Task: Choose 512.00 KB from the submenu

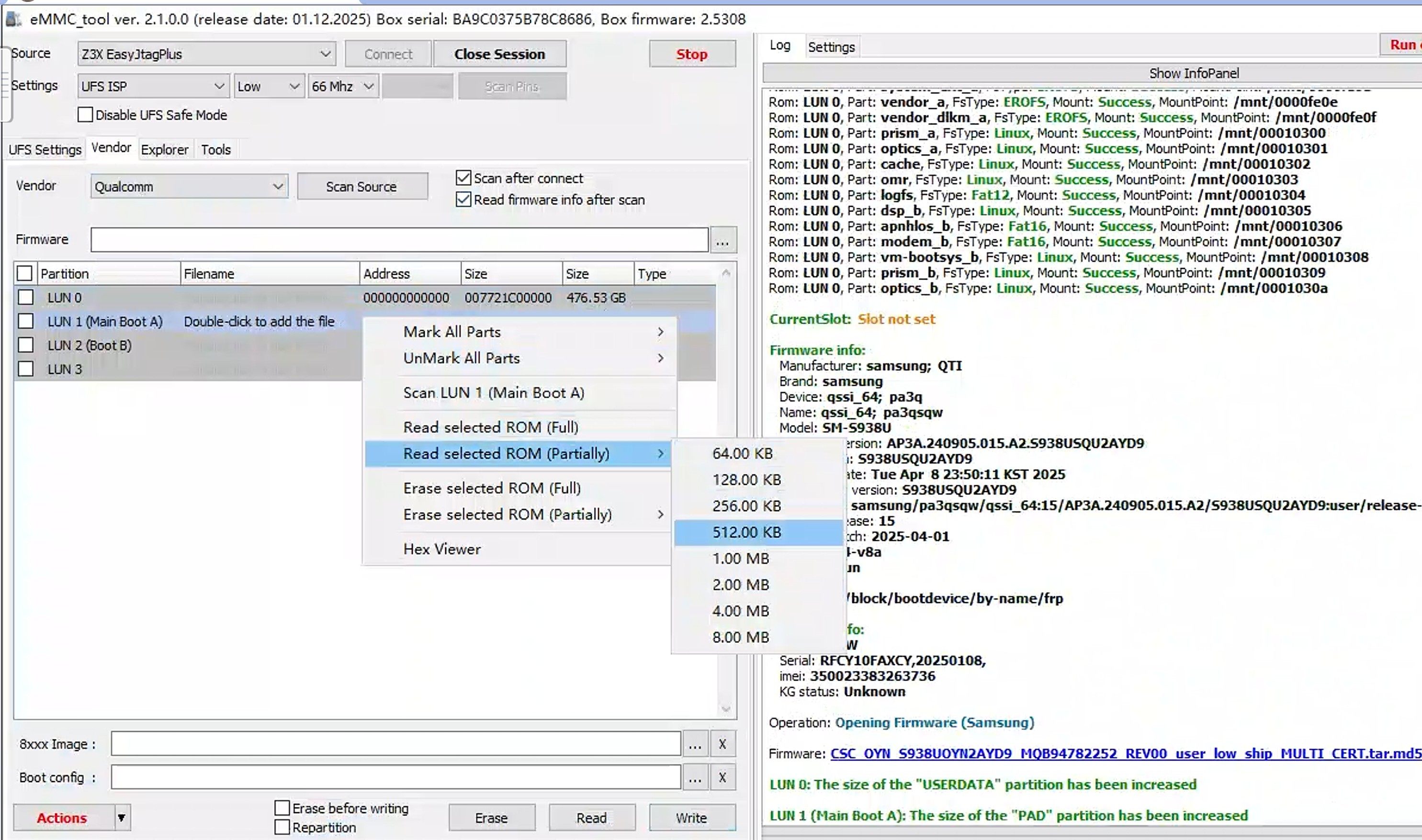Action: coord(746,532)
